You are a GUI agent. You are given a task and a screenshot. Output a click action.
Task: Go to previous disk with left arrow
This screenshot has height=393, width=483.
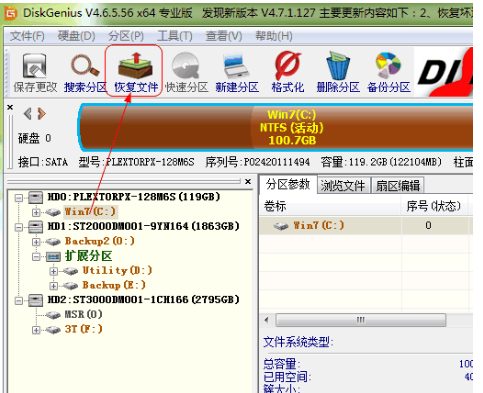point(28,114)
